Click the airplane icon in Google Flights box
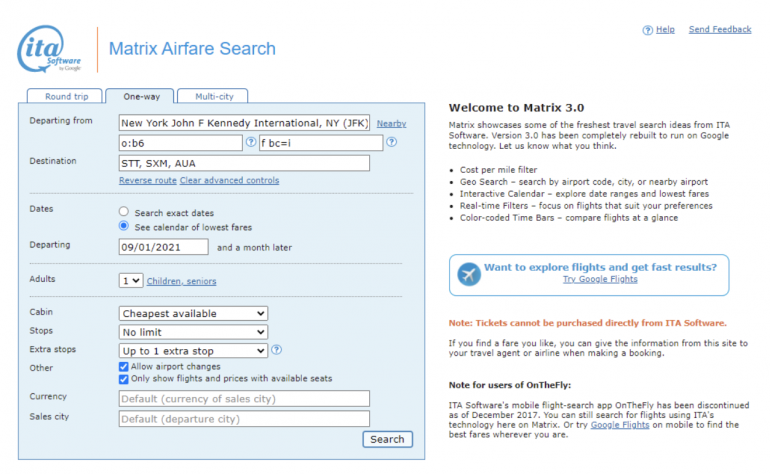Screen dimensions: 770x474 (x=468, y=274)
